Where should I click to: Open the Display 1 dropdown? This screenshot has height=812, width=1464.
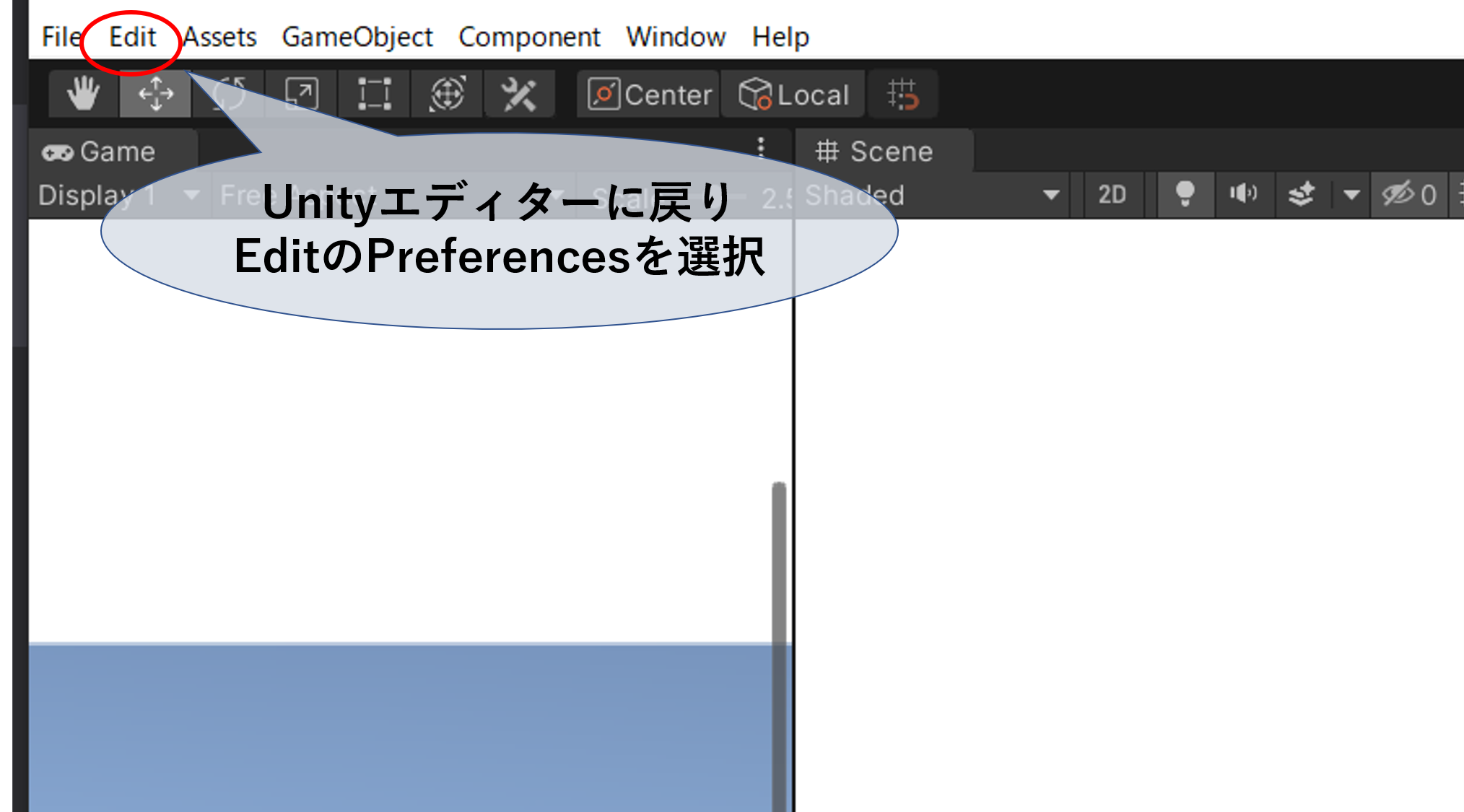[119, 195]
